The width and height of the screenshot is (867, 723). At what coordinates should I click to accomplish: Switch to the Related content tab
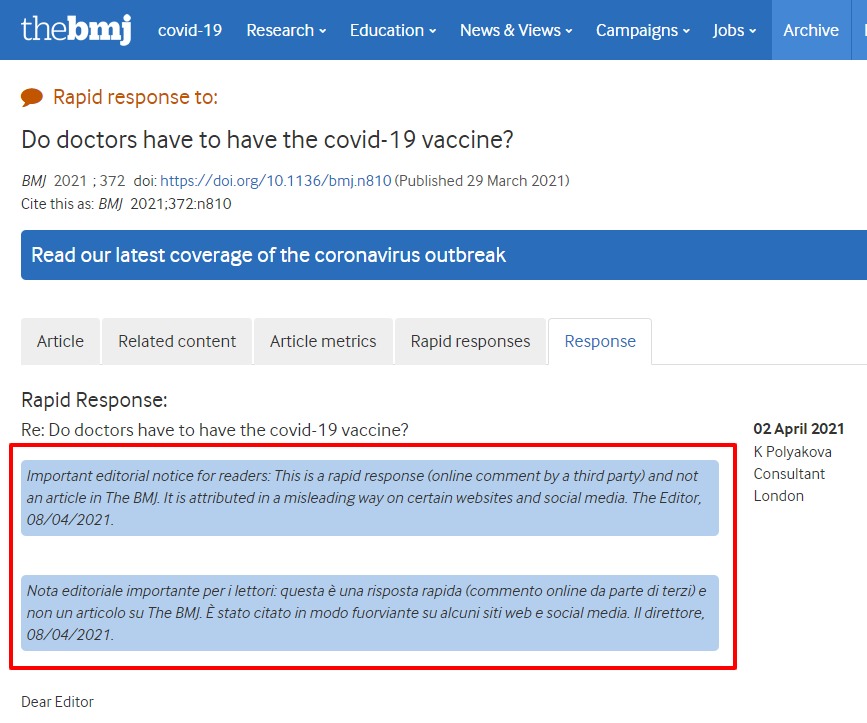pyautogui.click(x=177, y=342)
